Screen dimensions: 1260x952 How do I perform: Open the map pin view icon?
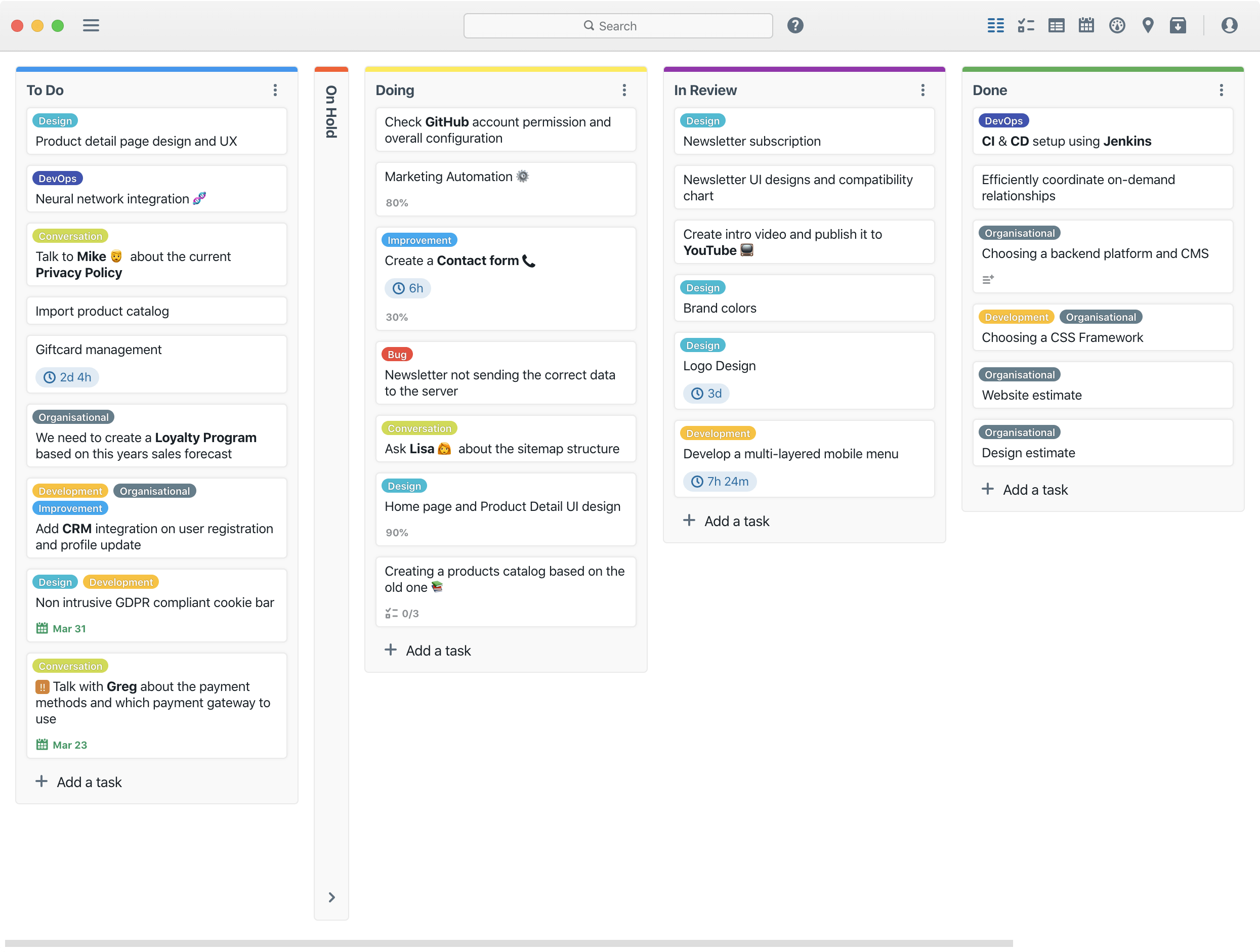pos(1148,26)
